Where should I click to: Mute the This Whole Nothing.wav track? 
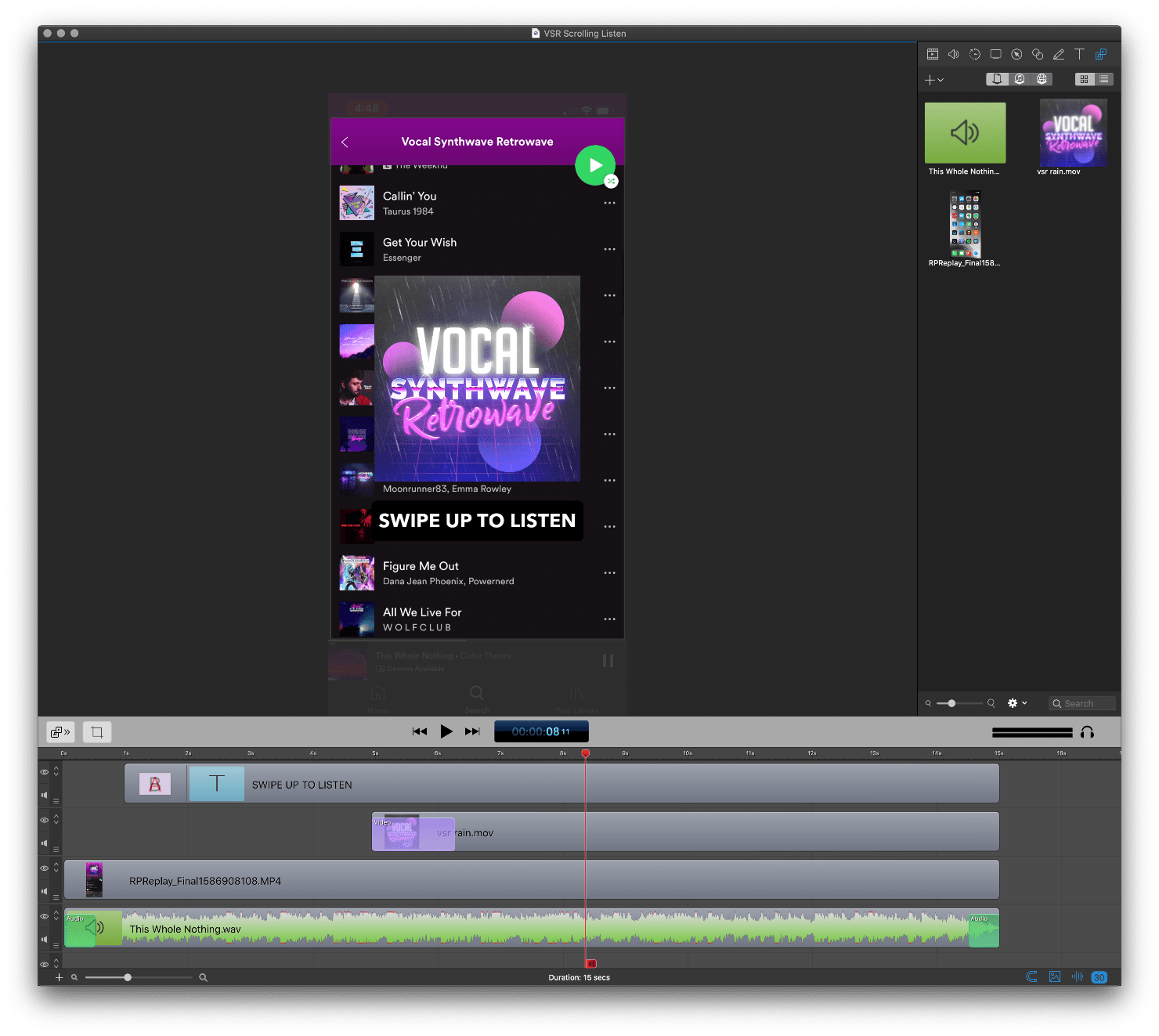pyautogui.click(x=44, y=939)
